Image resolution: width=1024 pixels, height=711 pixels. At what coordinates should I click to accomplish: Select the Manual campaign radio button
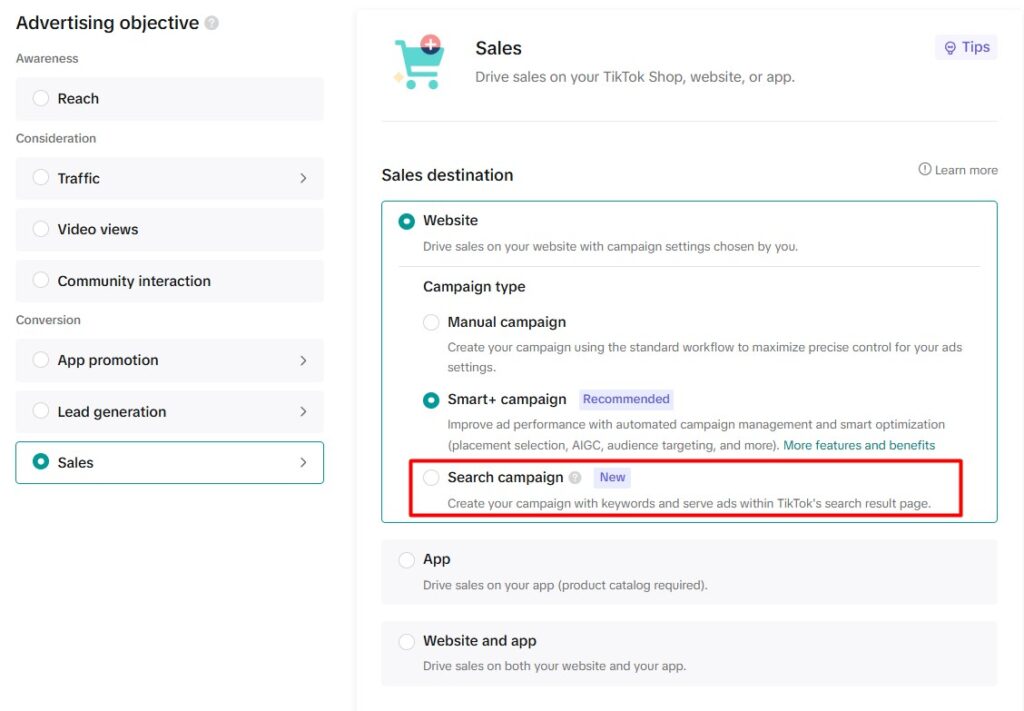click(431, 322)
